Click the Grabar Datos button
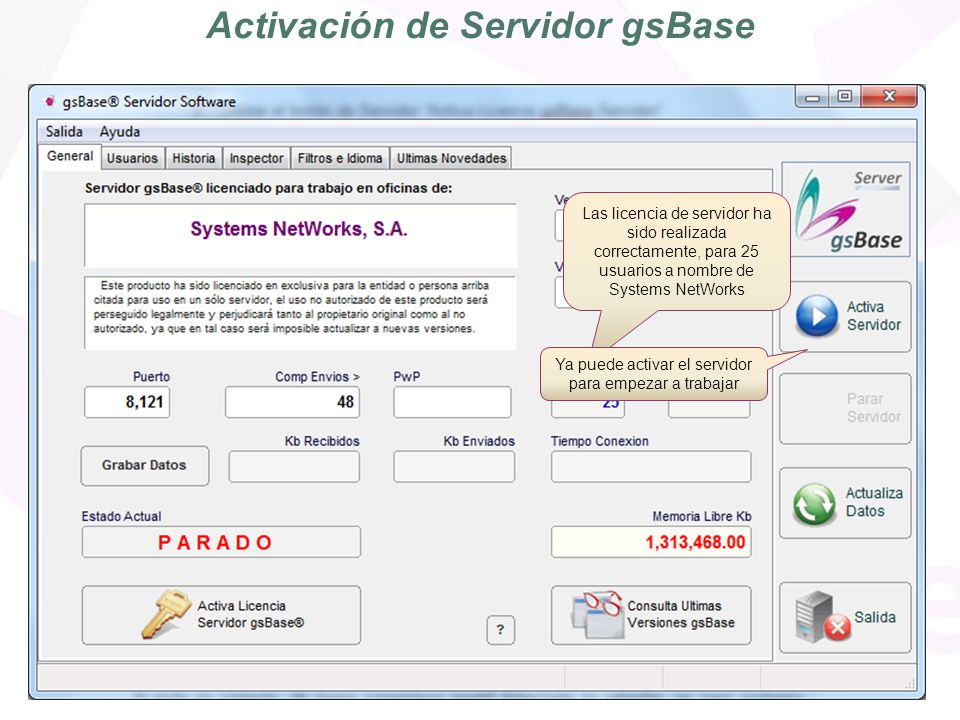Viewport: 960px width, 720px height. [x=144, y=465]
